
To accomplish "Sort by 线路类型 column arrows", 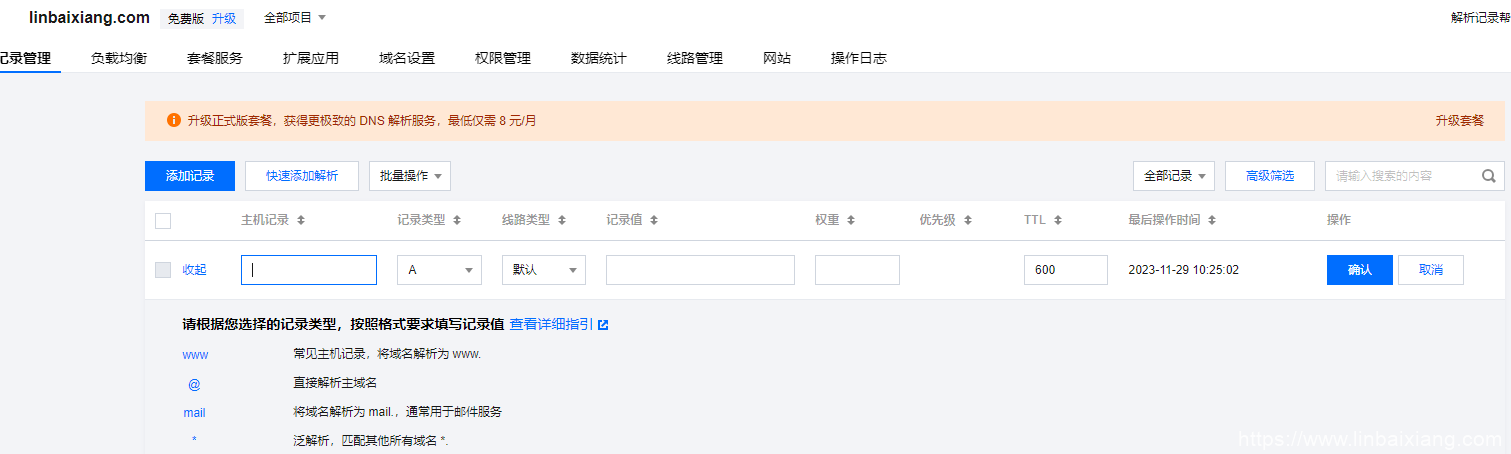I will pyautogui.click(x=561, y=220).
